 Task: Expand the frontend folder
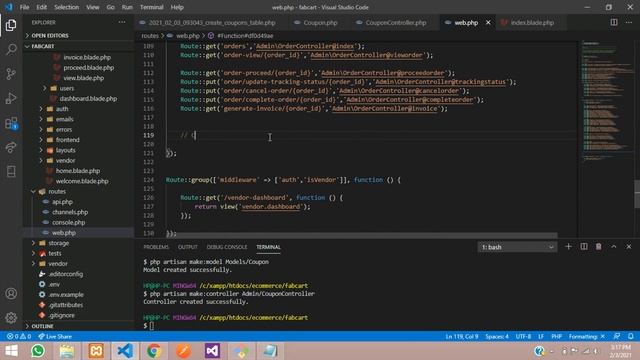point(67,140)
